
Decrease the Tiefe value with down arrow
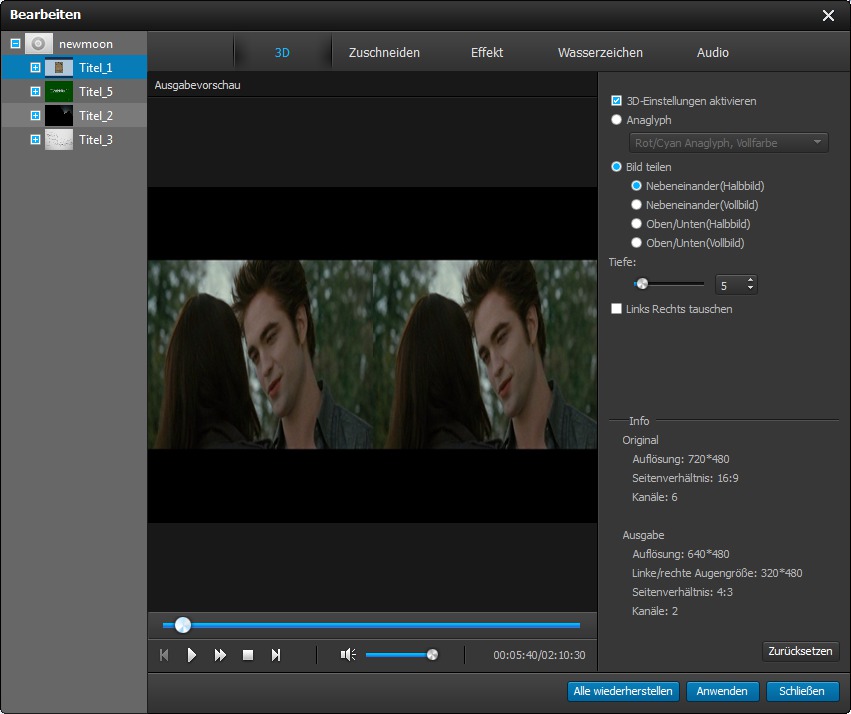tap(750, 288)
